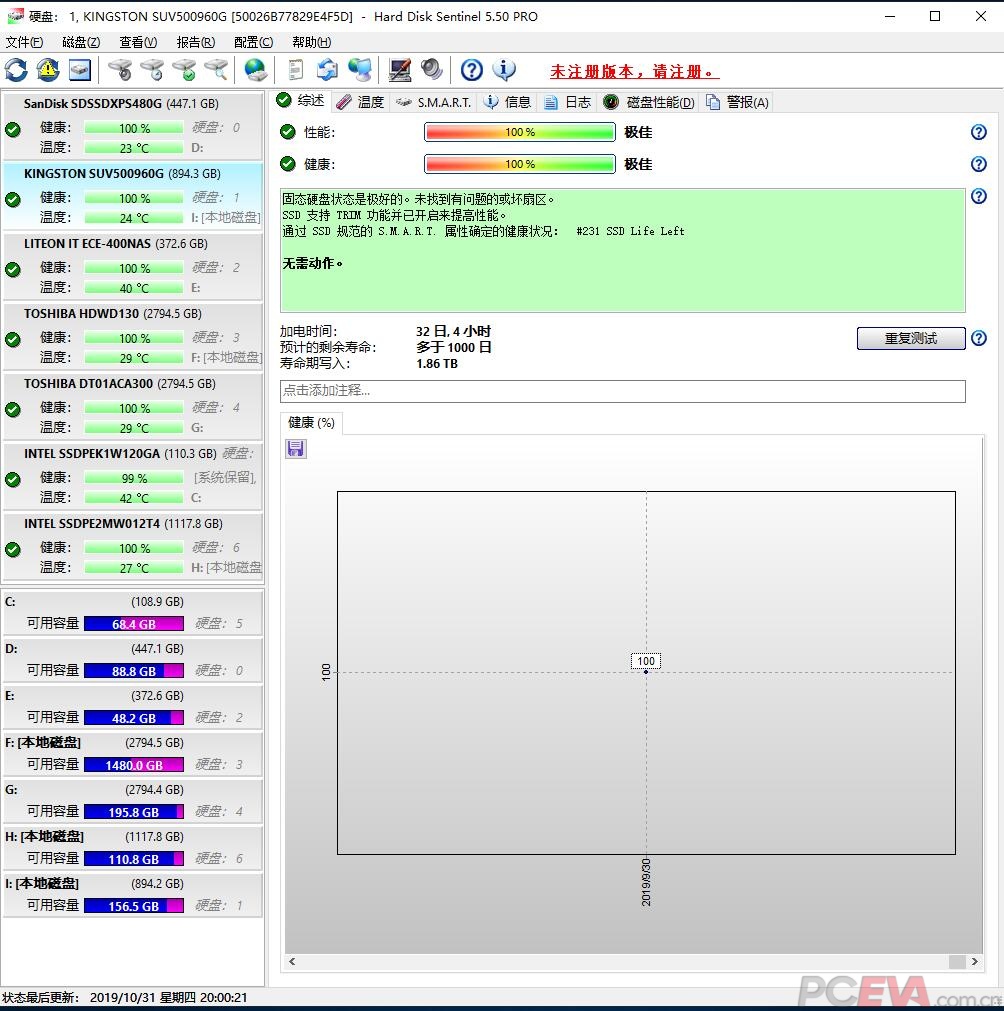The image size is (1004, 1011).
Task: Click the C: free space bar showing 68.4 GB
Action: [134, 624]
